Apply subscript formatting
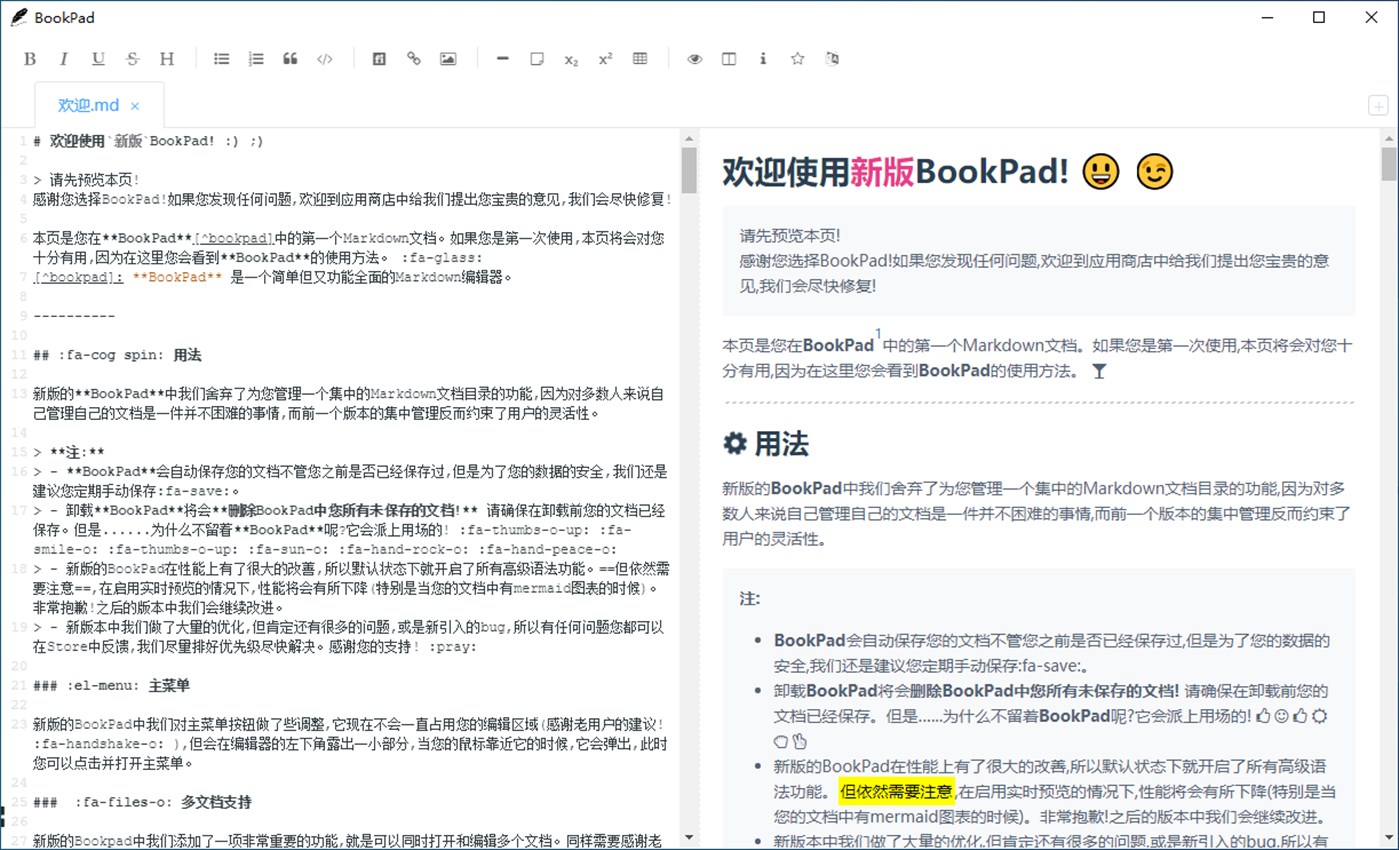Viewport: 1399px width, 850px height. coord(571,59)
